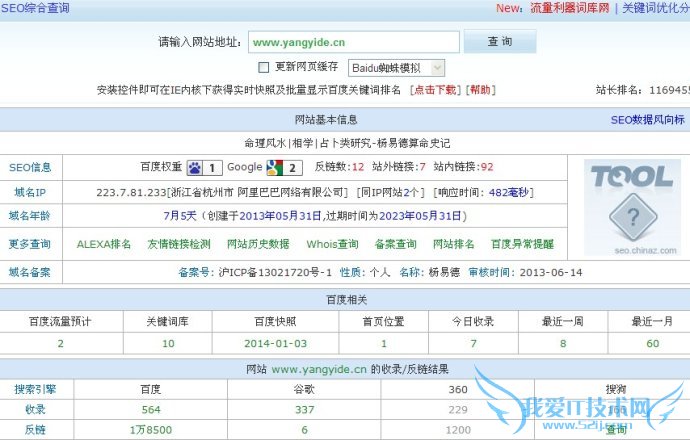Click the Baidu snapshot date 2014-01-03
690x440 pixels.
click(275, 344)
